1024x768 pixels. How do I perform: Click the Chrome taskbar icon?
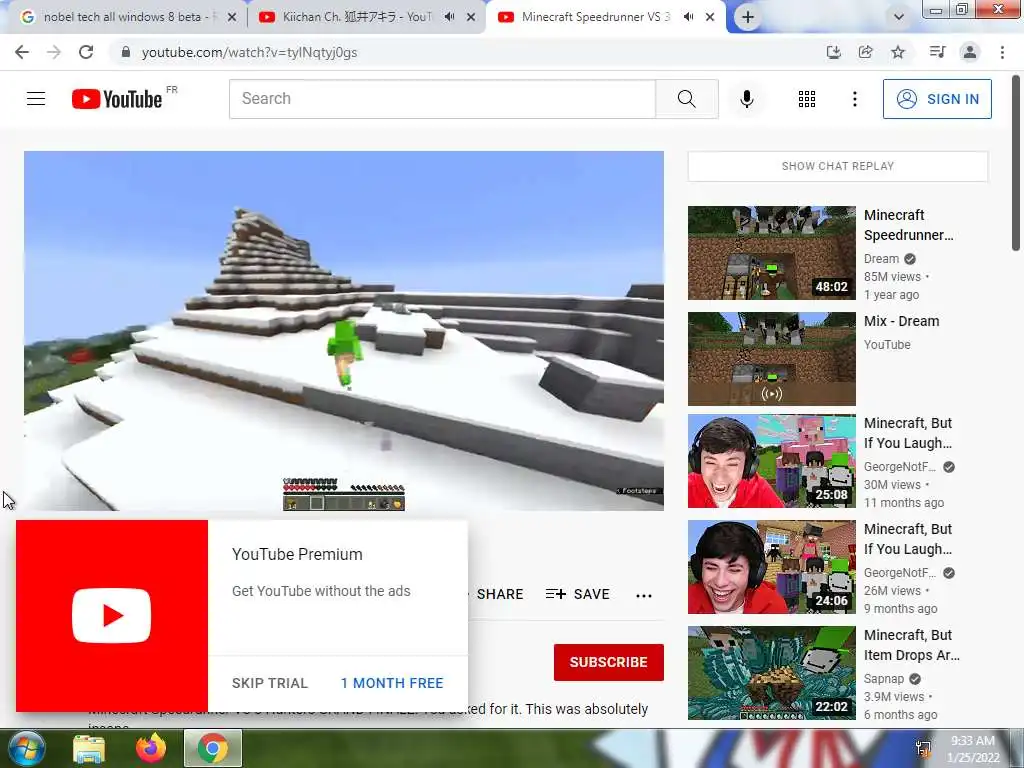point(213,748)
